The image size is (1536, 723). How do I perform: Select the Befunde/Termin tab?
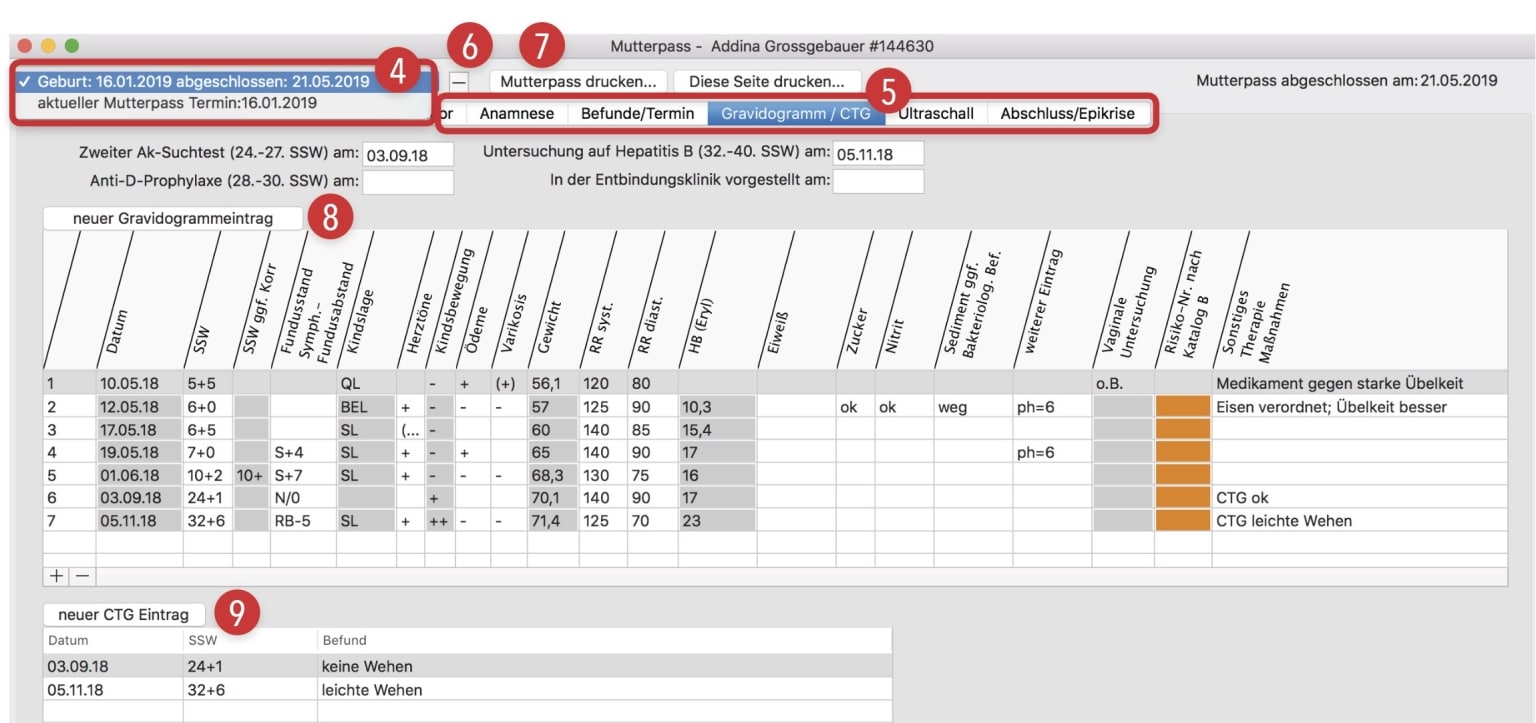(x=640, y=113)
